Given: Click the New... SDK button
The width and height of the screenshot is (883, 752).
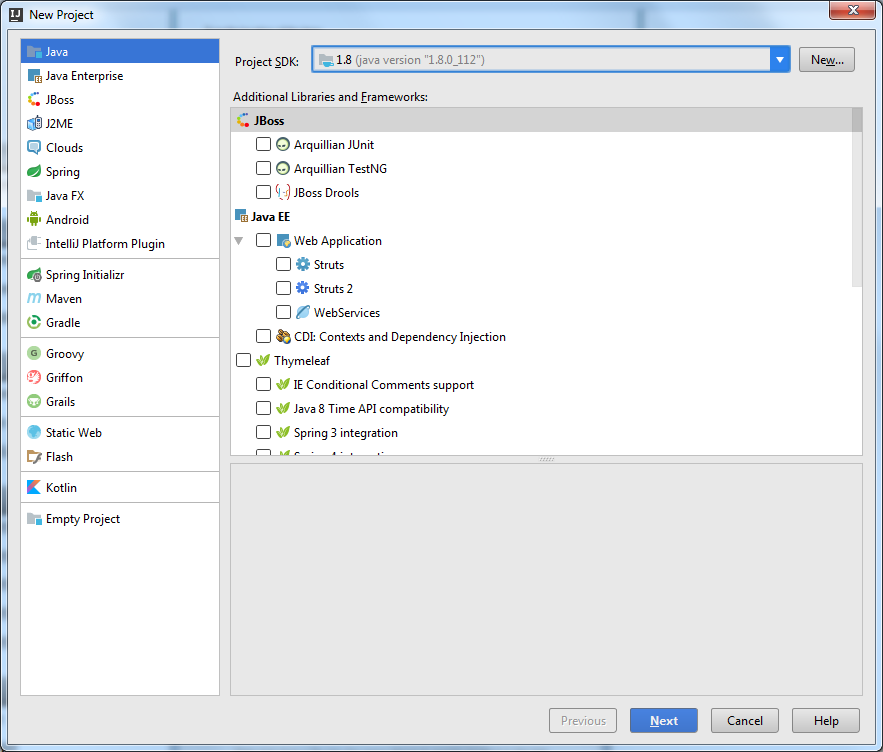Looking at the screenshot, I should click(x=827, y=60).
